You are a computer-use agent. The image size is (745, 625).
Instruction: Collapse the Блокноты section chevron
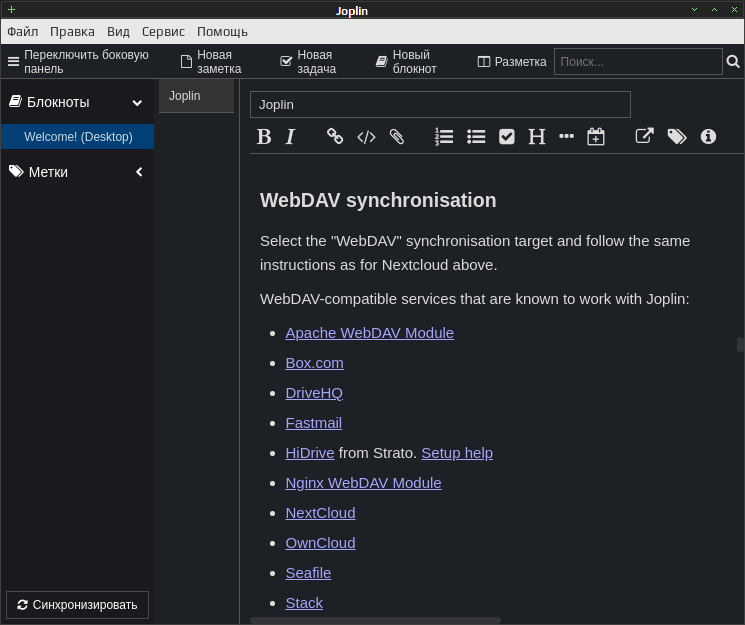click(x=137, y=103)
